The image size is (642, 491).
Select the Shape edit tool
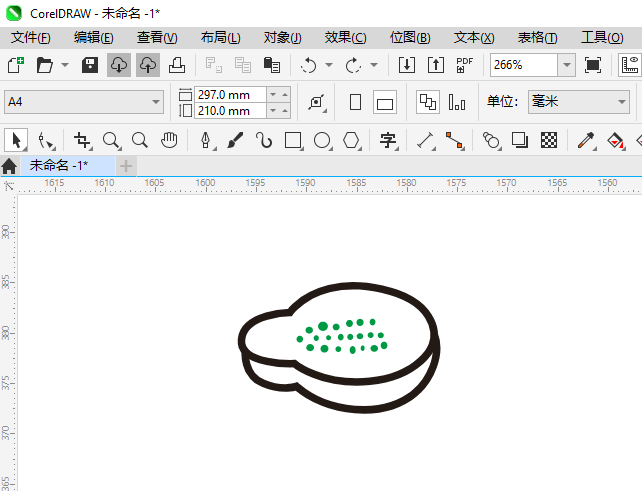[x=45, y=140]
